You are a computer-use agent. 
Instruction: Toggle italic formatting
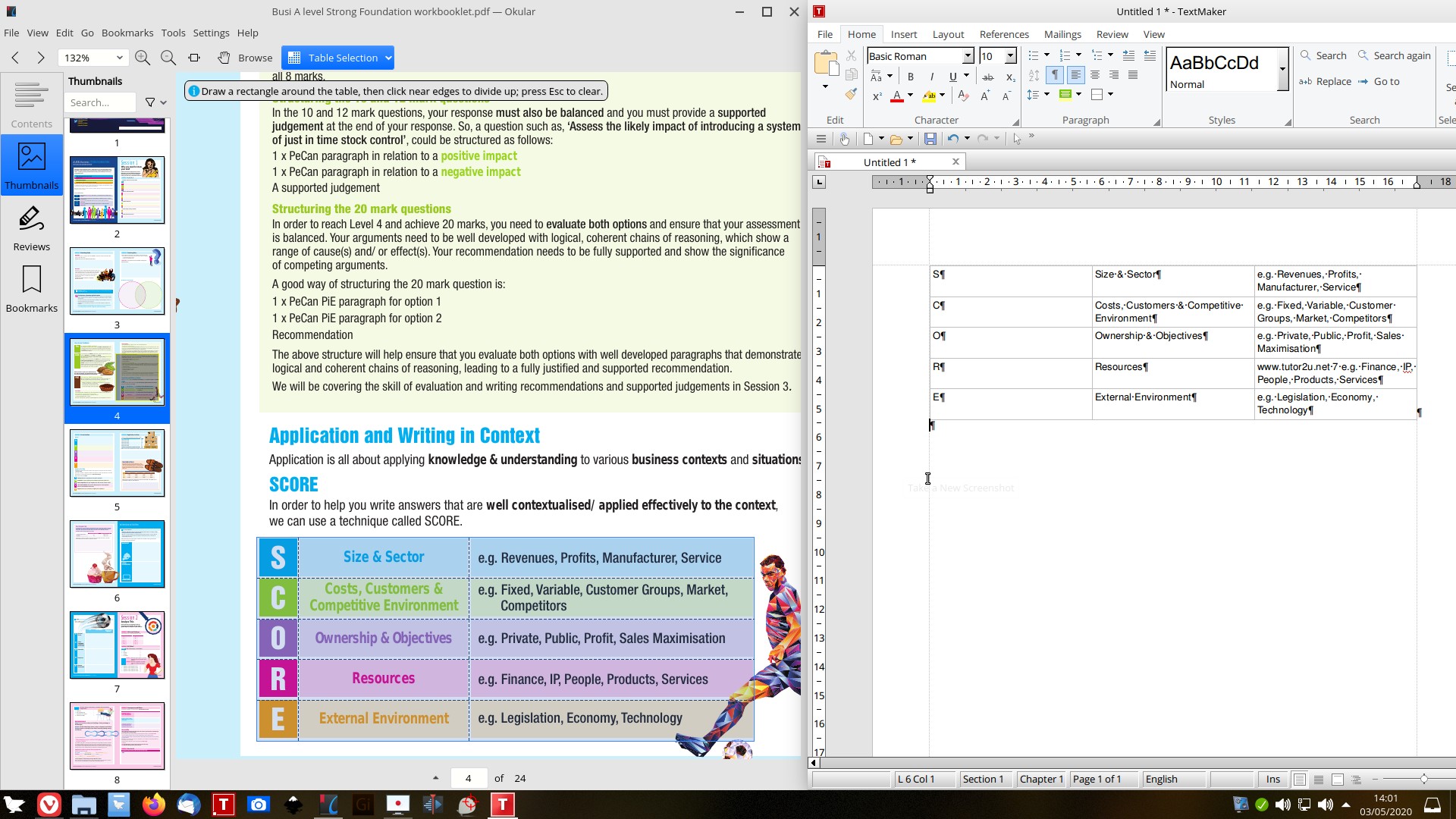pos(931,76)
